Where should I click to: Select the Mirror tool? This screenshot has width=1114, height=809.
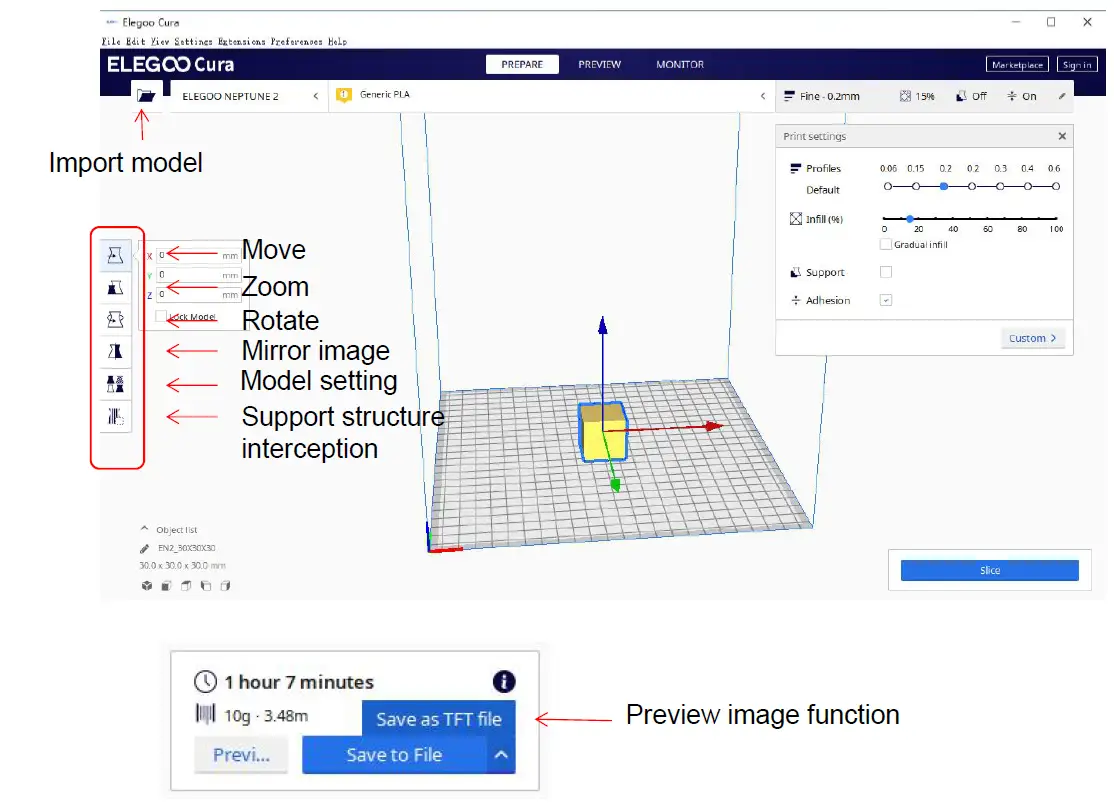pyautogui.click(x=115, y=352)
